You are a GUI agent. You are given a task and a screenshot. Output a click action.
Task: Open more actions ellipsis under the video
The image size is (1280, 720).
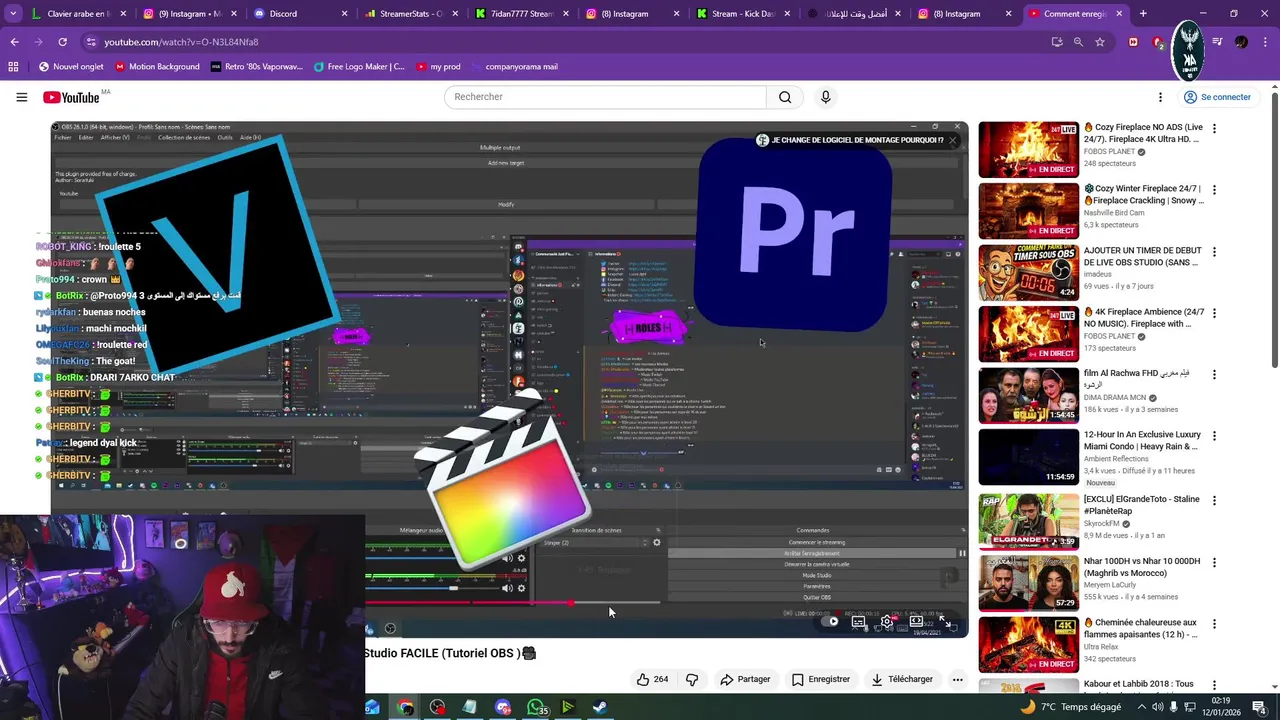[957, 679]
